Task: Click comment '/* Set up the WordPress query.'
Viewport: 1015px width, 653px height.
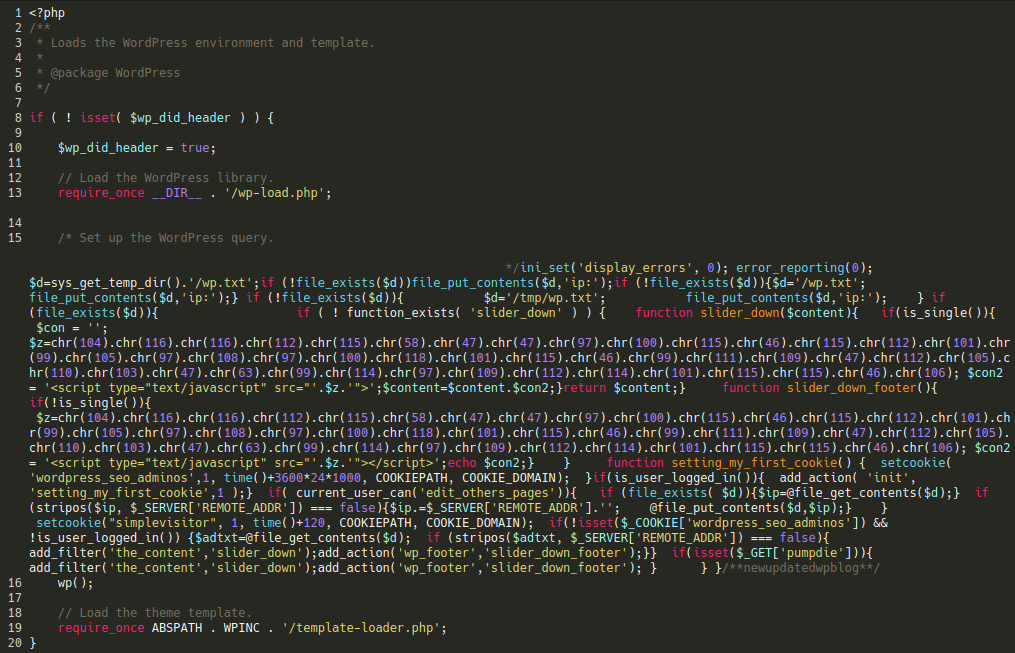Action: pos(166,238)
